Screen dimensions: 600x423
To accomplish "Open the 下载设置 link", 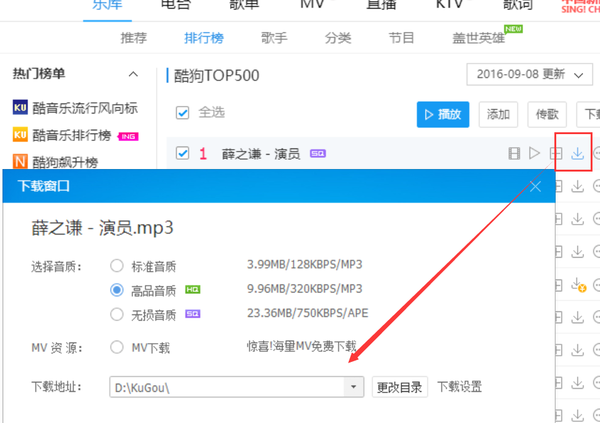I will coord(459,387).
